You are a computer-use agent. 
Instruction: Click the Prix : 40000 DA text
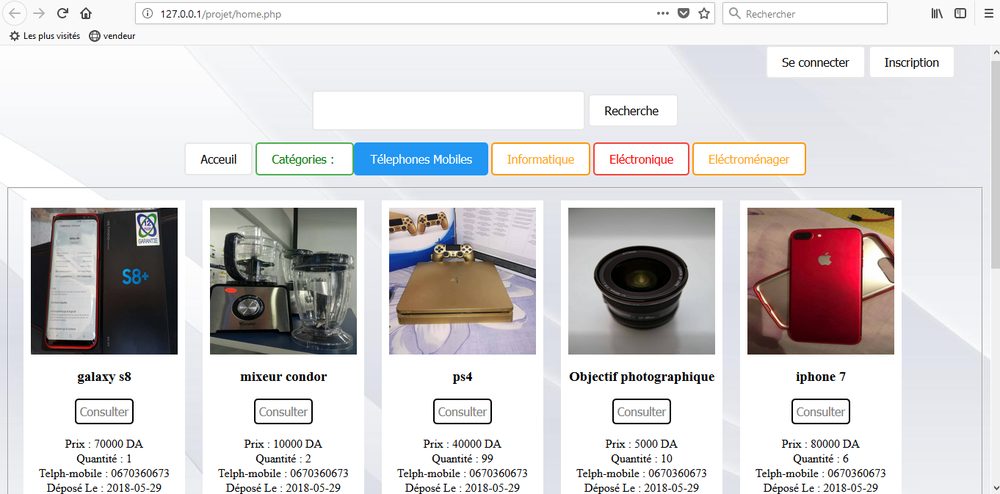point(462,444)
